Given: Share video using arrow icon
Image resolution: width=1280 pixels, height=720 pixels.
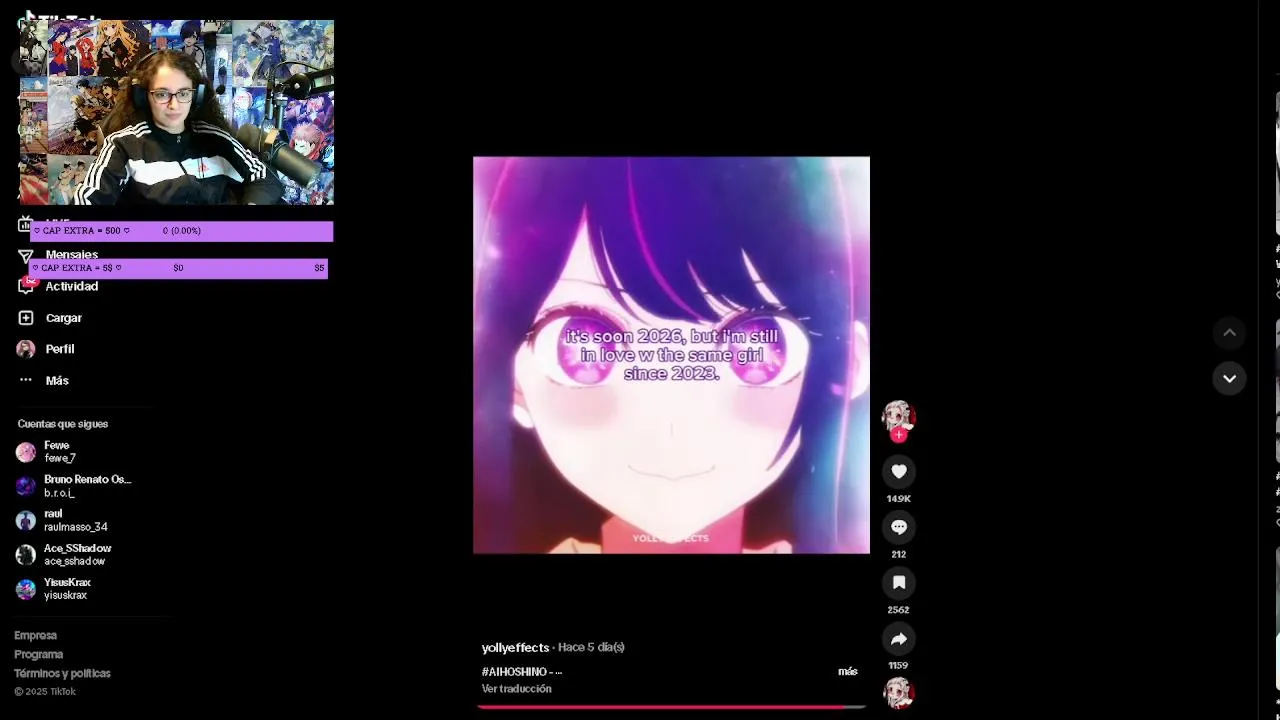Looking at the screenshot, I should coord(899,639).
